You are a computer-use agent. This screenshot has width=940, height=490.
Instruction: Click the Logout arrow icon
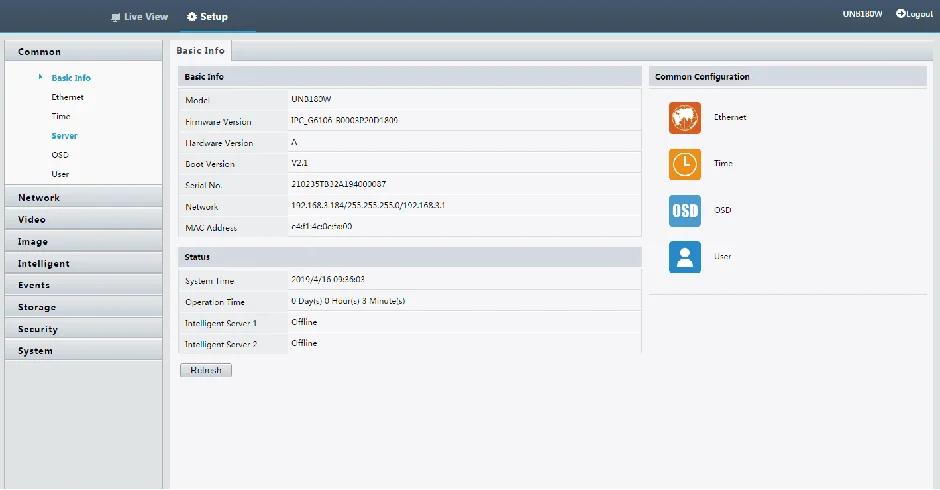click(900, 14)
